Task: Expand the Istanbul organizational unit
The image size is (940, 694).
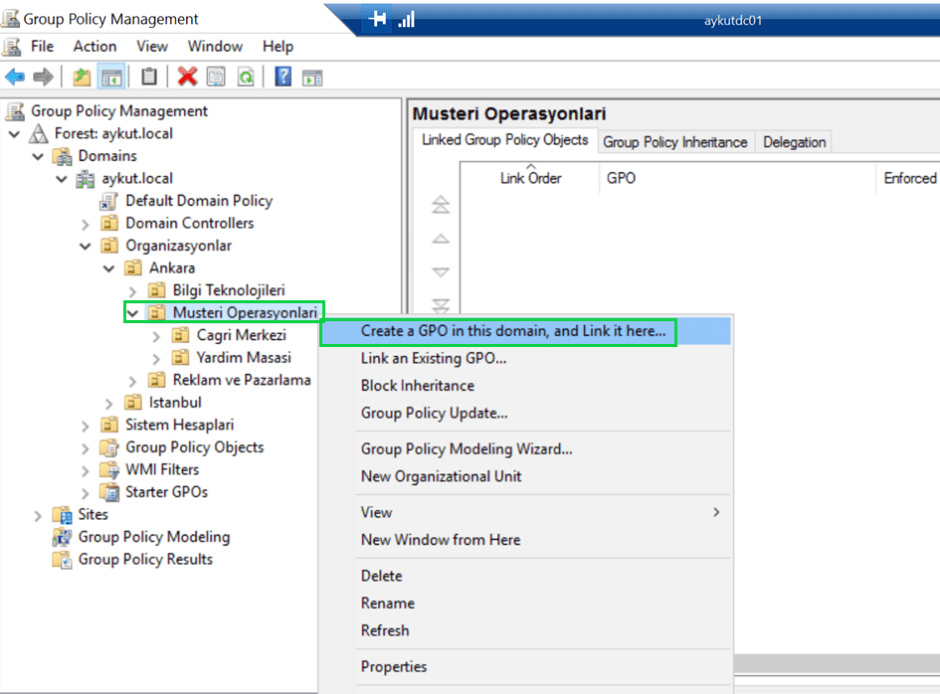Action: click(109, 401)
